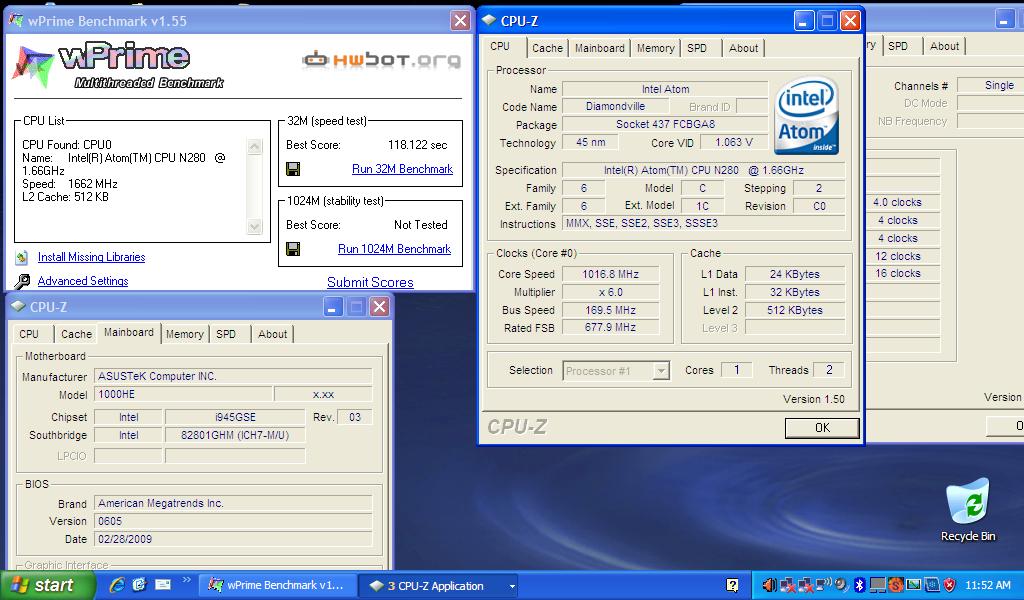Select CPU tab in front CPU-Z window

[x=500, y=46]
